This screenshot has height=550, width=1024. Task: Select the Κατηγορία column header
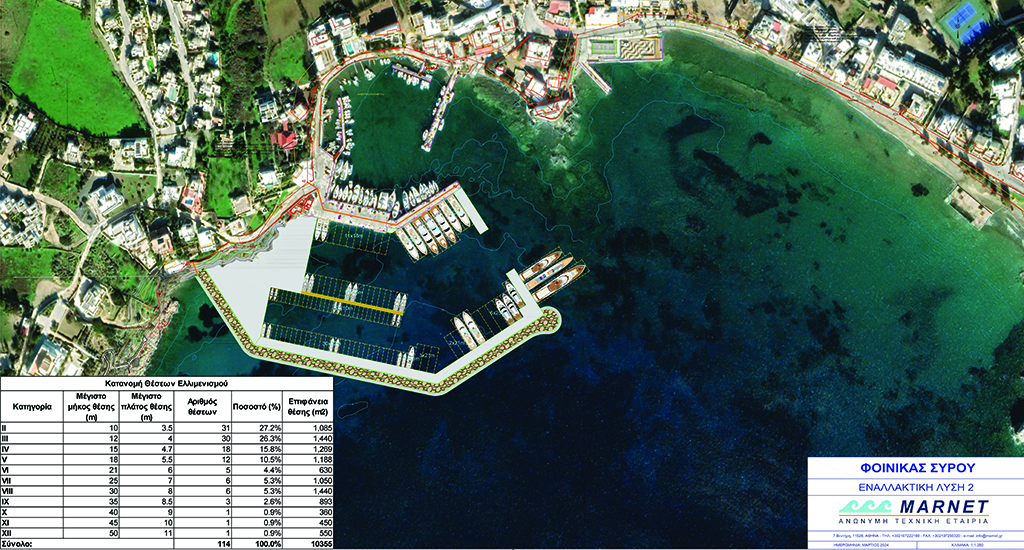[x=31, y=407]
